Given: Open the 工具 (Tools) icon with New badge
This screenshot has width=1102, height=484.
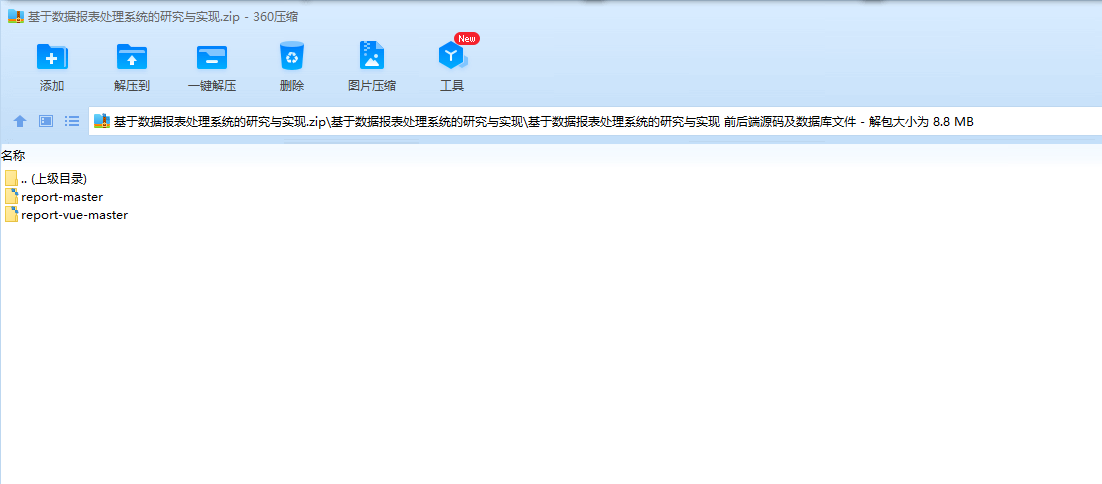Looking at the screenshot, I should pos(452,55).
